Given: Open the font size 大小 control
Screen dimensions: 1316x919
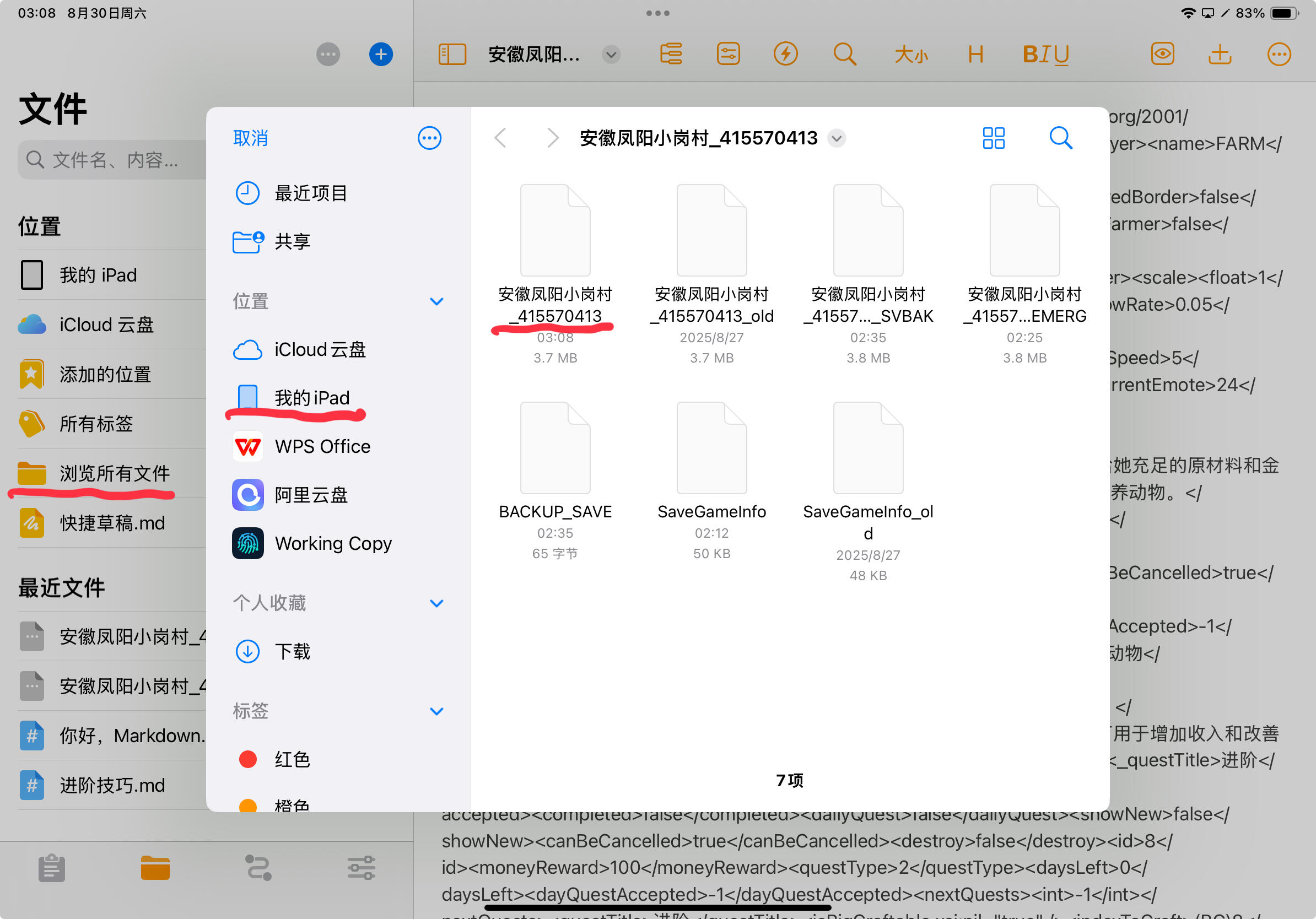Looking at the screenshot, I should click(911, 55).
